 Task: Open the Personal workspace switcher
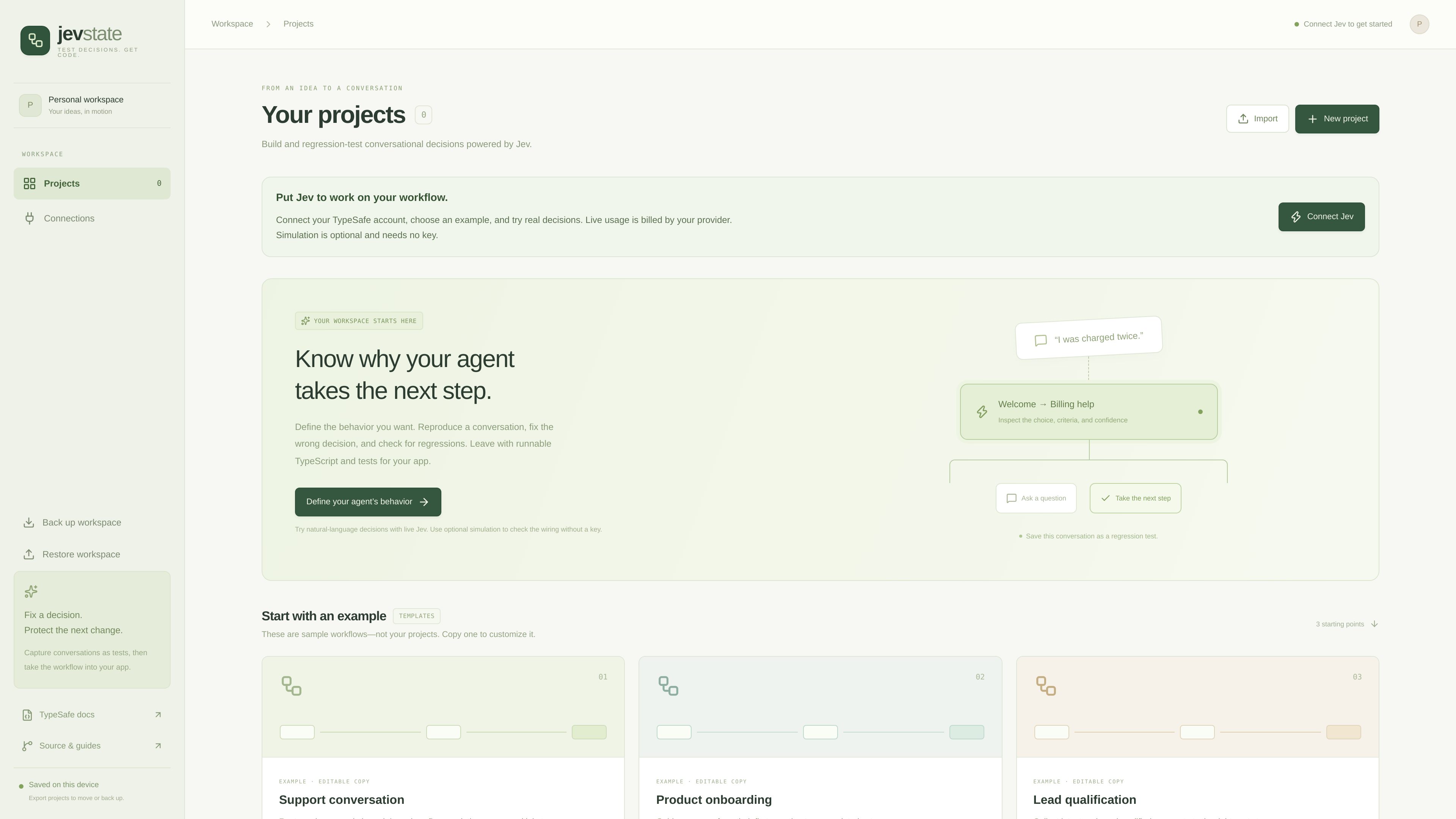click(x=92, y=105)
